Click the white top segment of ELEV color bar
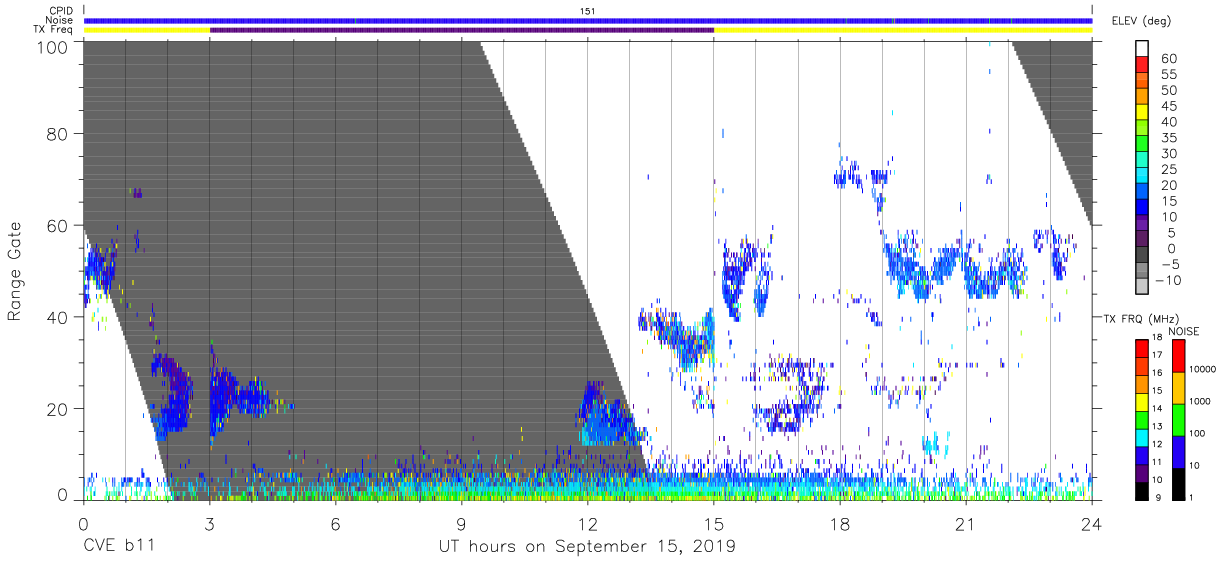The width and height of the screenshot is (1228, 567). [1144, 49]
